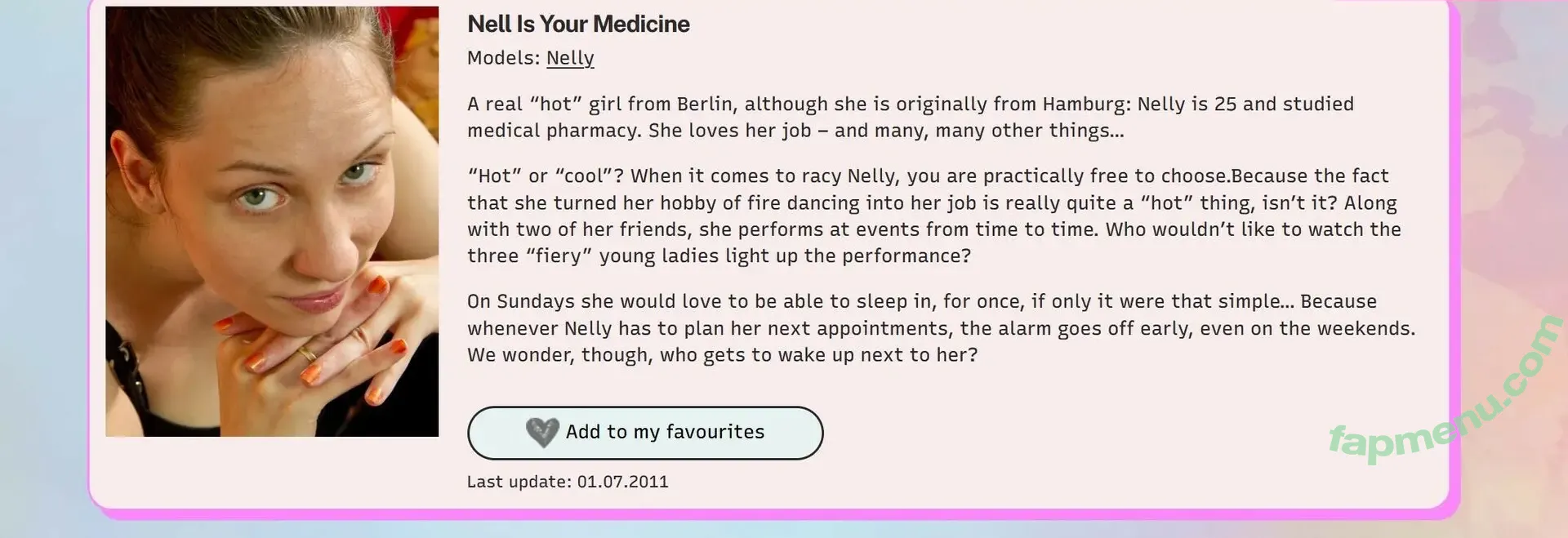The width and height of the screenshot is (1568, 538).
Task: Click the fapmenu.com watermark logo
Action: pyautogui.click(x=1444, y=392)
